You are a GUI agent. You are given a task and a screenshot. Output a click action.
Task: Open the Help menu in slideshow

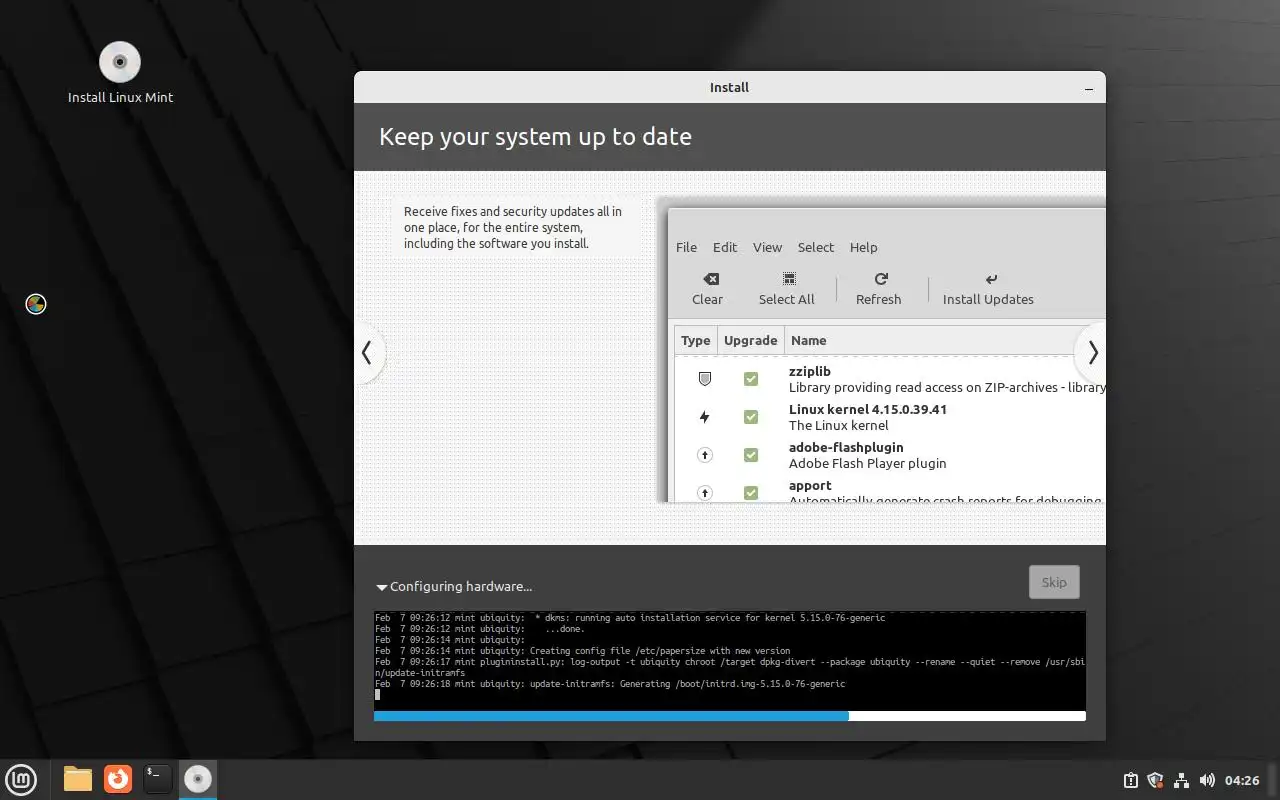(x=863, y=247)
